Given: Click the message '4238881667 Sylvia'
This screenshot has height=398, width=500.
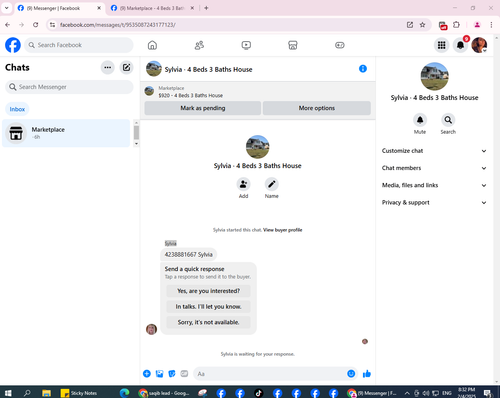Looking at the screenshot, I should (x=189, y=255).
